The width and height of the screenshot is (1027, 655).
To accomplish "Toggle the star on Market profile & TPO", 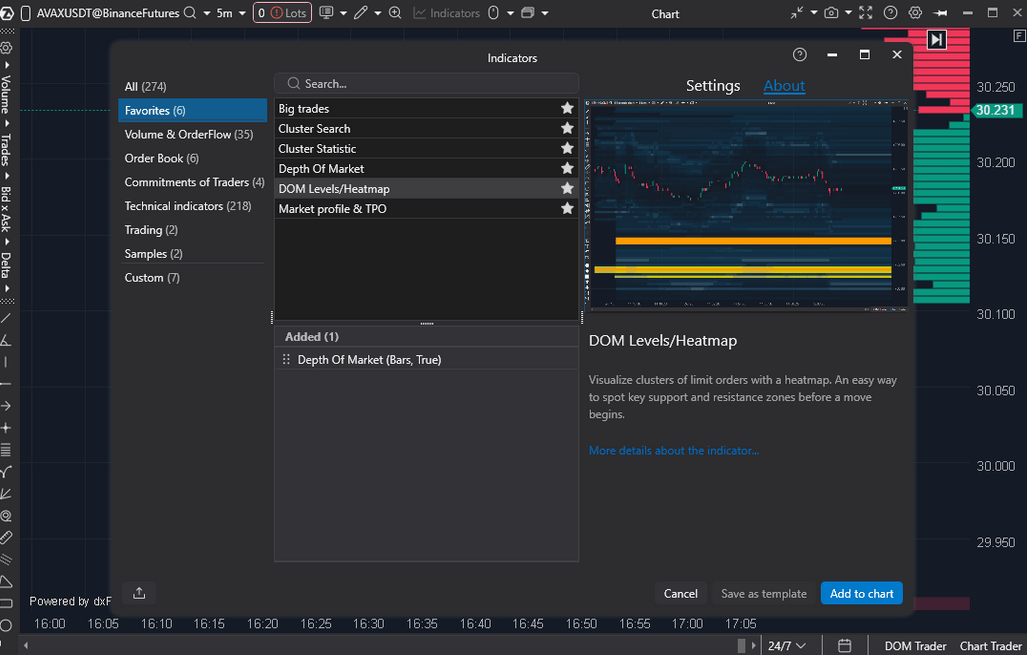I will 567,208.
